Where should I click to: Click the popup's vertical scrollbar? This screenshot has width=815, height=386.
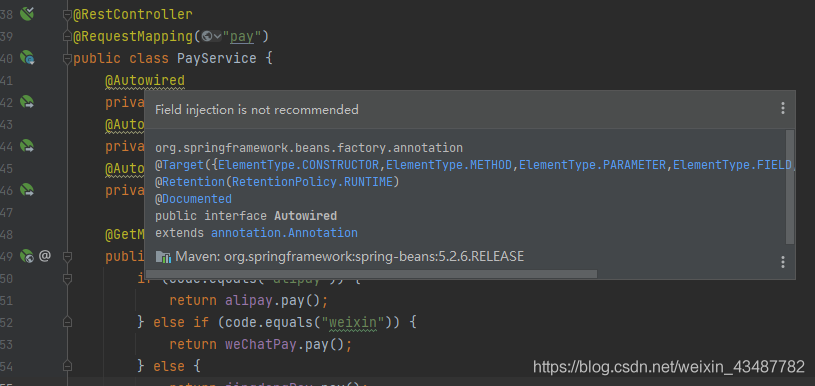coord(790,187)
